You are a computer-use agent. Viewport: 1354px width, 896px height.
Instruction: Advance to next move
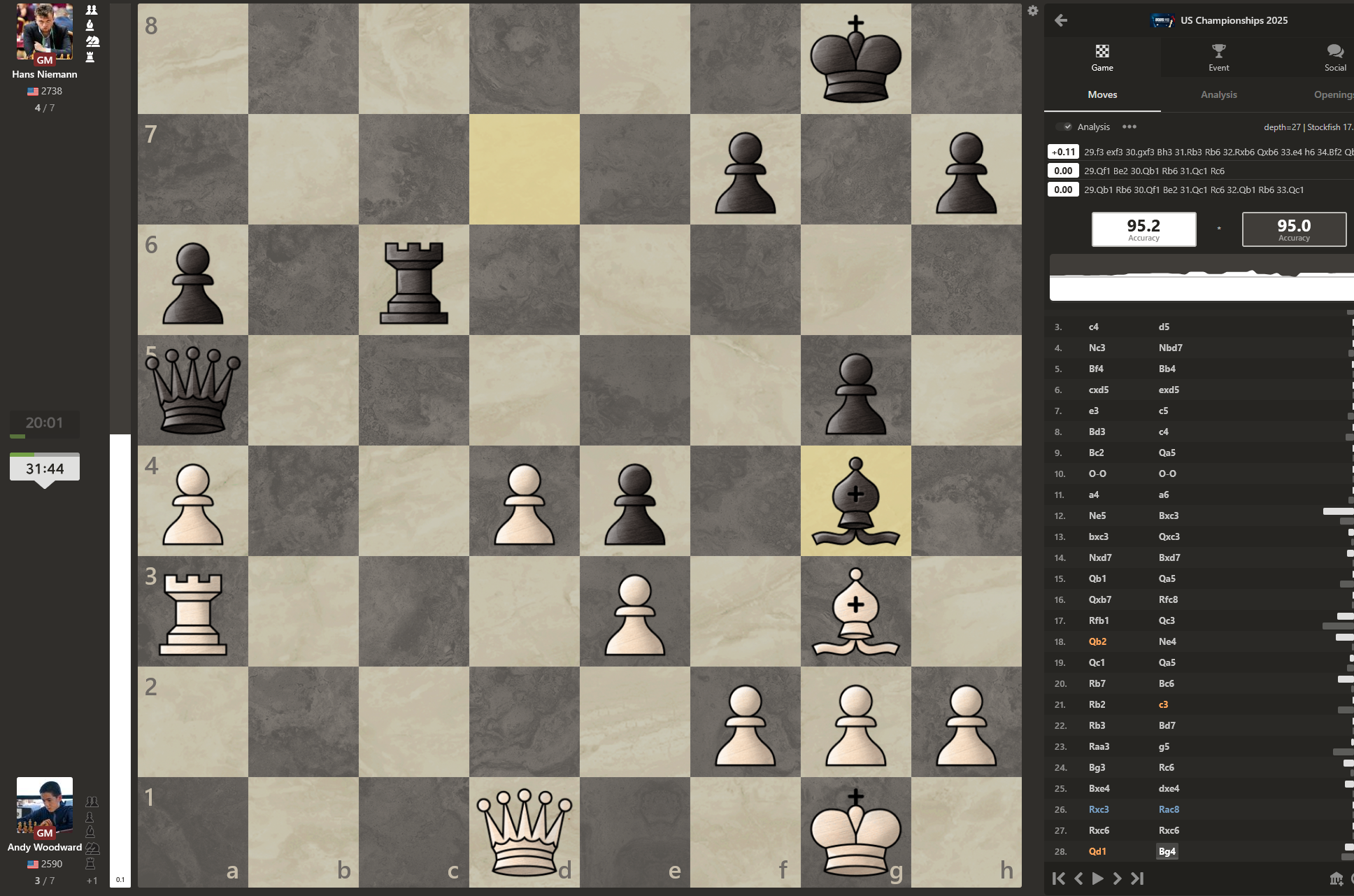1117,879
